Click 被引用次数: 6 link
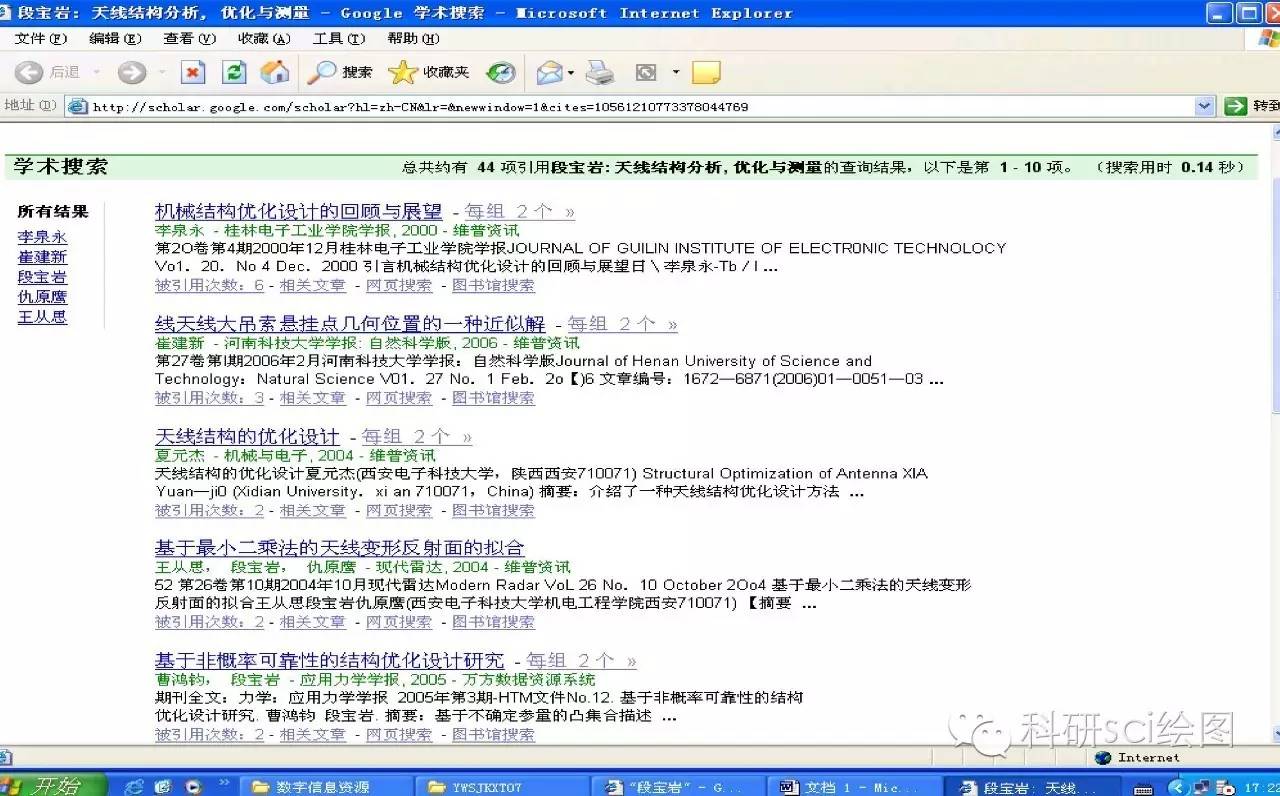This screenshot has width=1280, height=796. (209, 286)
